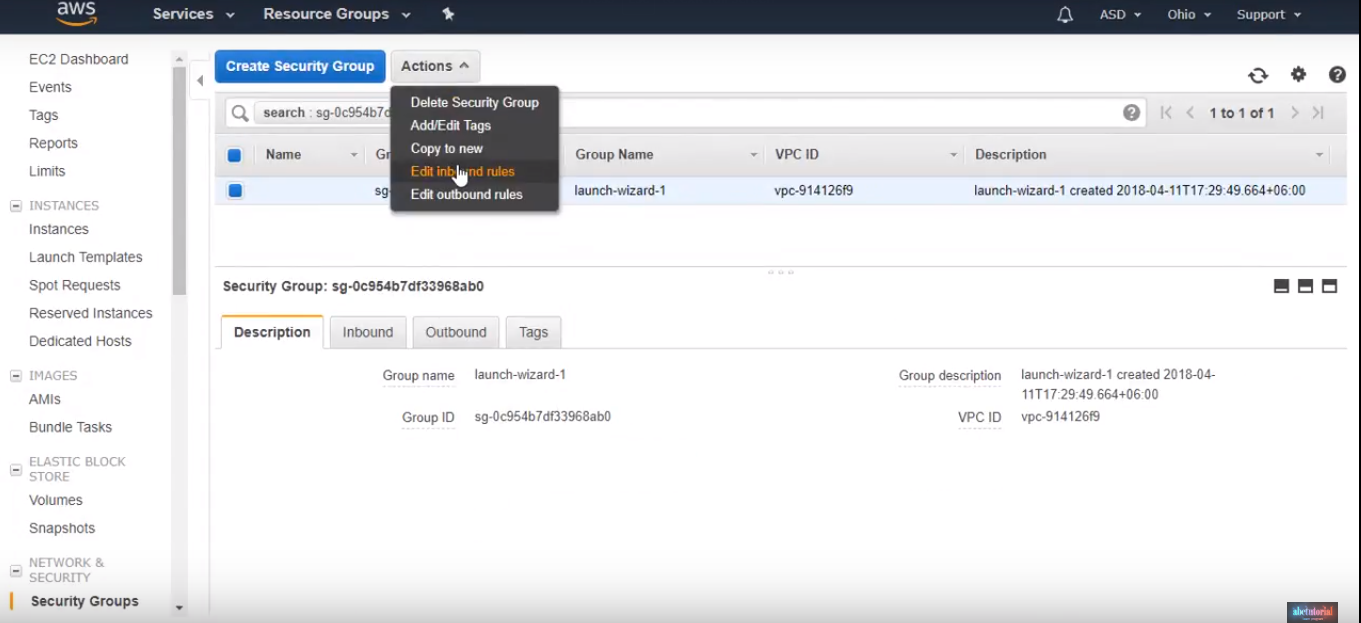
Task: Collapse the ELASTIC BLOCK STORE section
Action: 15,469
